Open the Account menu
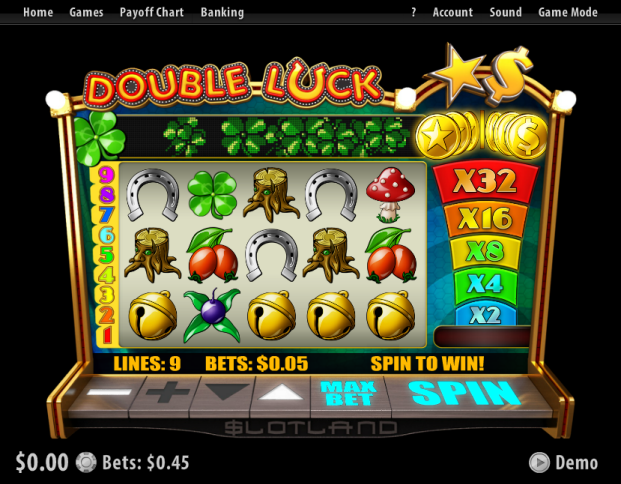 (x=453, y=12)
